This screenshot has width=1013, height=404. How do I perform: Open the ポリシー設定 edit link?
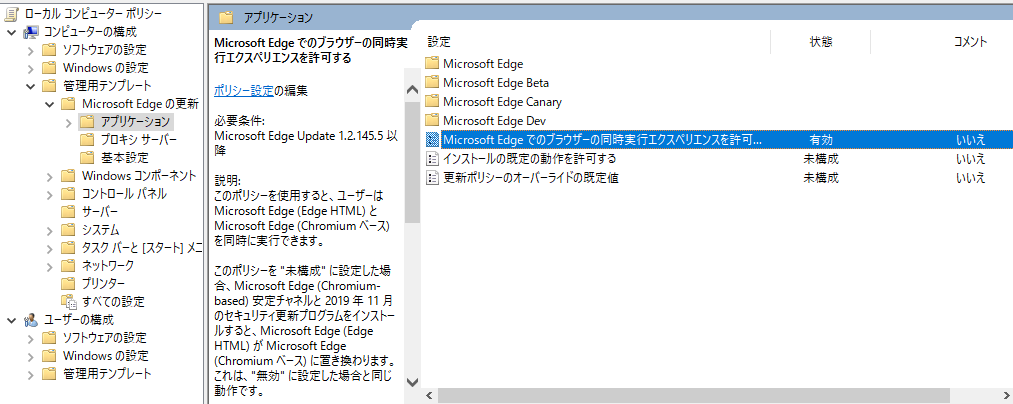click(x=244, y=91)
